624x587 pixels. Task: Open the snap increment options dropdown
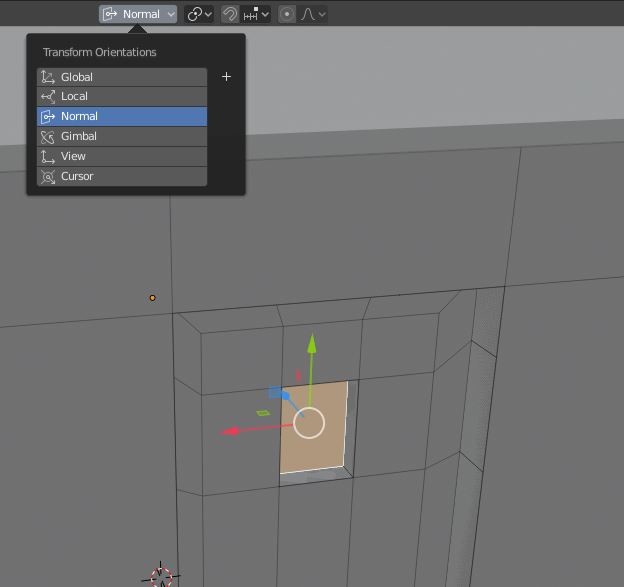click(256, 14)
